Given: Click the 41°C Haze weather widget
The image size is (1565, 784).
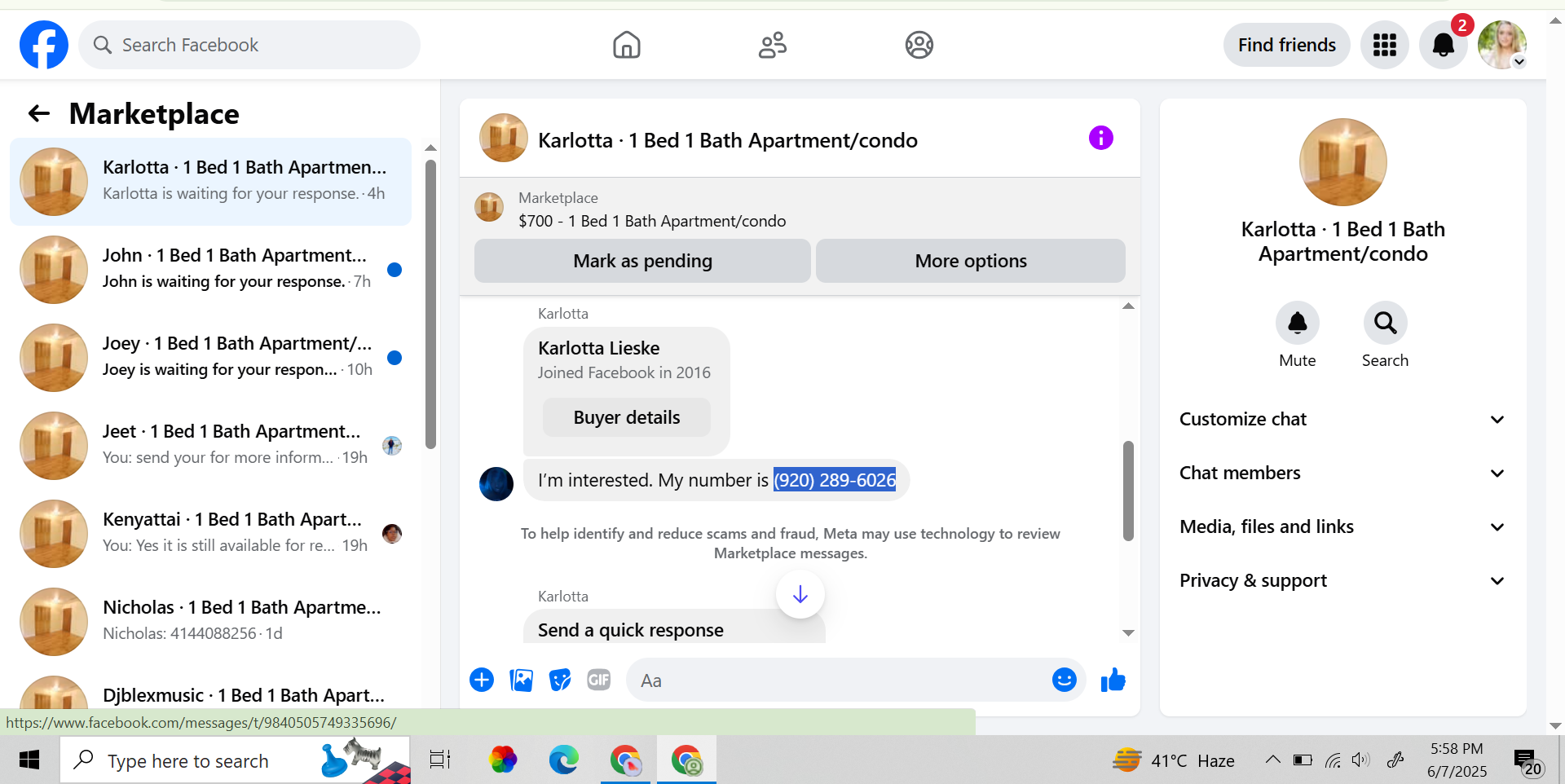Looking at the screenshot, I should click(1174, 760).
